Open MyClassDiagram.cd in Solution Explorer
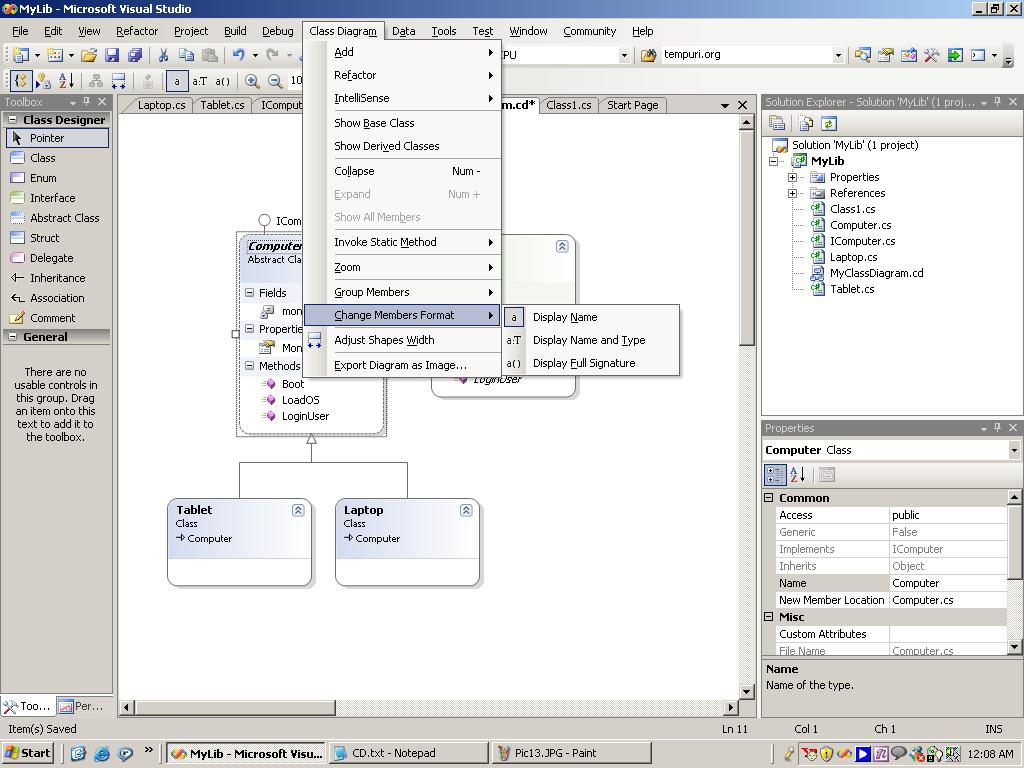 876,273
